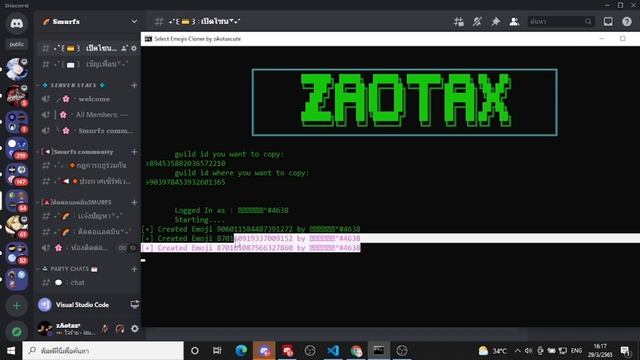The width and height of the screenshot is (640, 360).
Task: Toggle notification settings bell in channel header
Action: [477, 22]
